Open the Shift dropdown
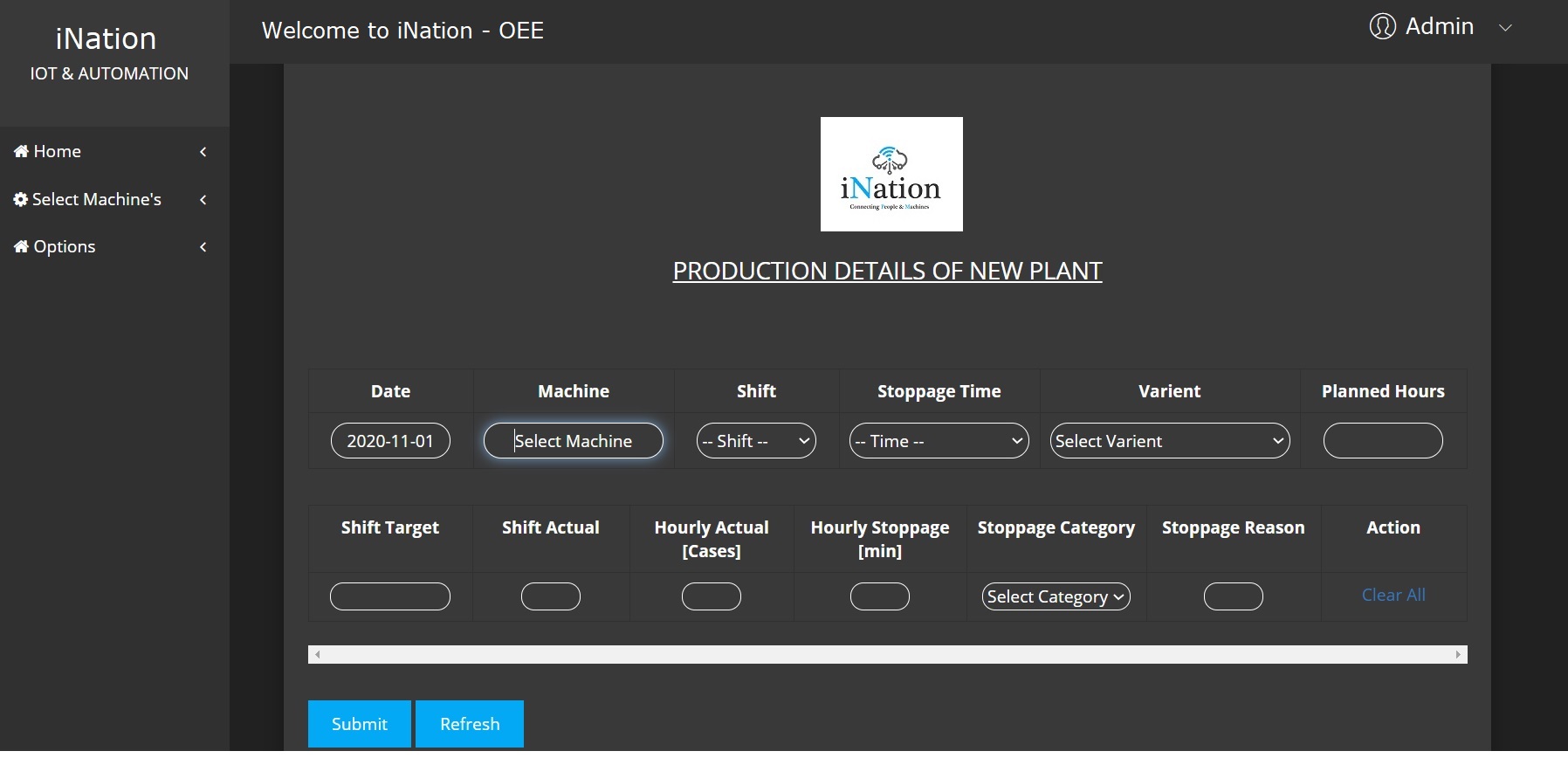This screenshot has width=1568, height=758. pyautogui.click(x=756, y=441)
